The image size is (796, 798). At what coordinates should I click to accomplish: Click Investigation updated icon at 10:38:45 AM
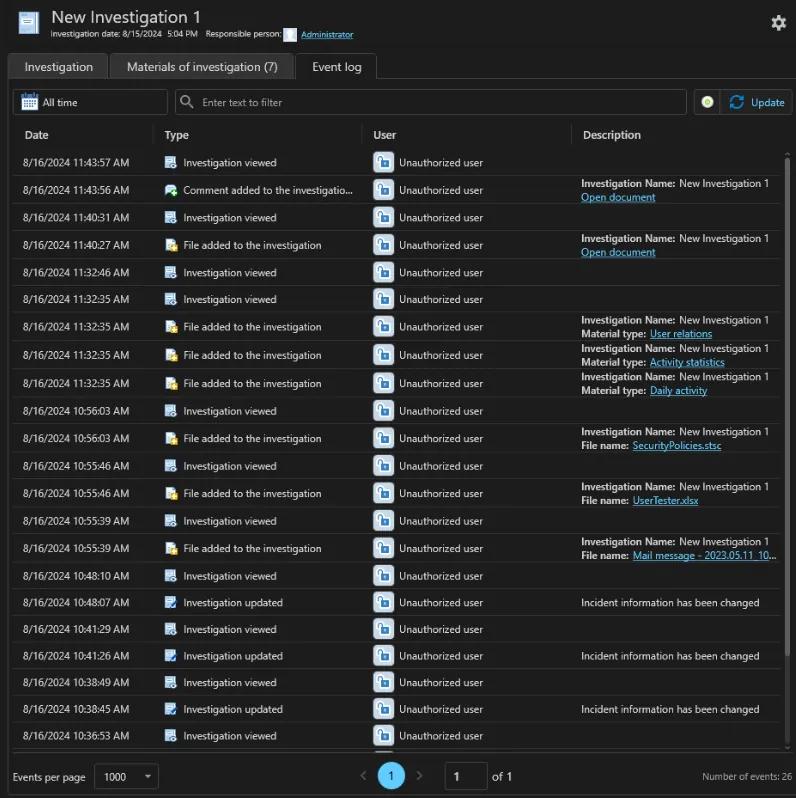point(170,709)
